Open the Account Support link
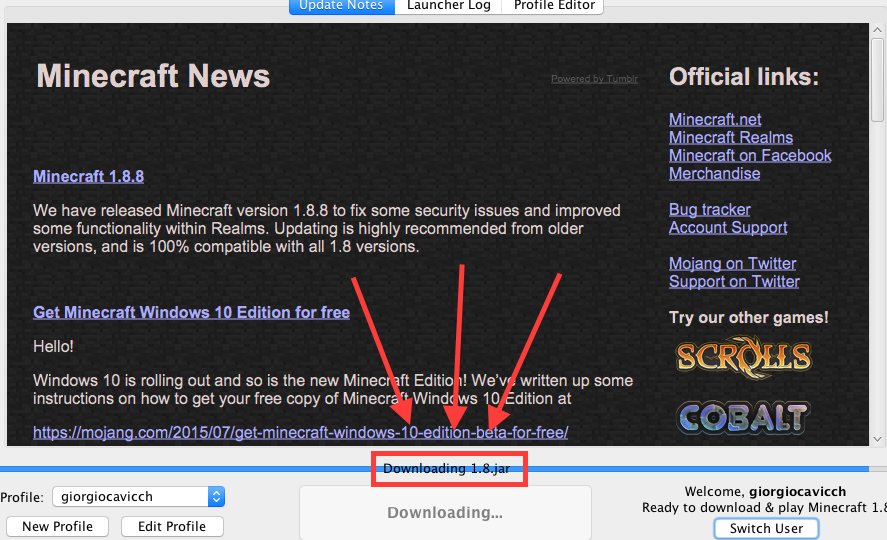The height and width of the screenshot is (540, 887). tap(728, 228)
